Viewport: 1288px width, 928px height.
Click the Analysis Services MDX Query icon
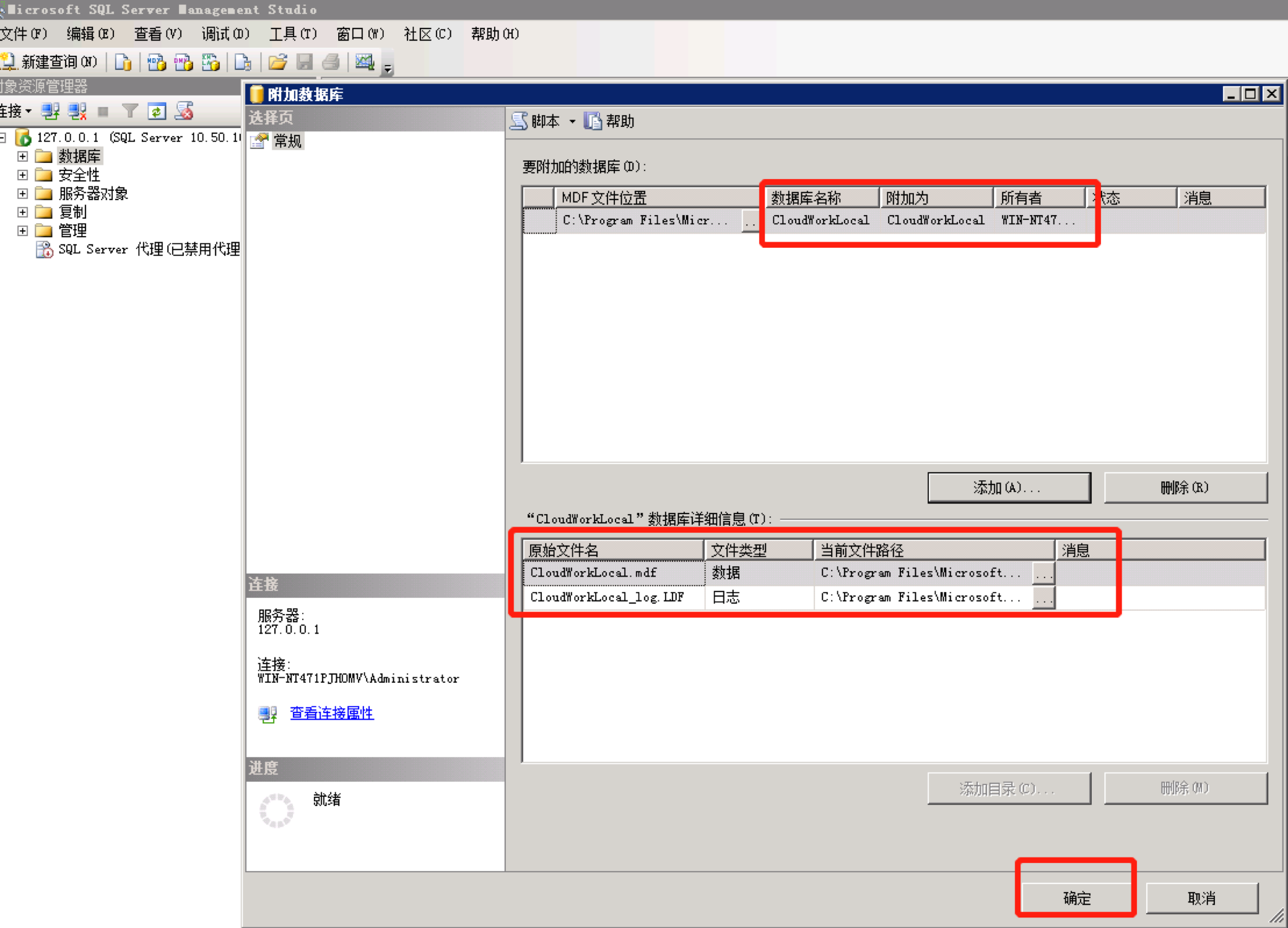pyautogui.click(x=156, y=62)
